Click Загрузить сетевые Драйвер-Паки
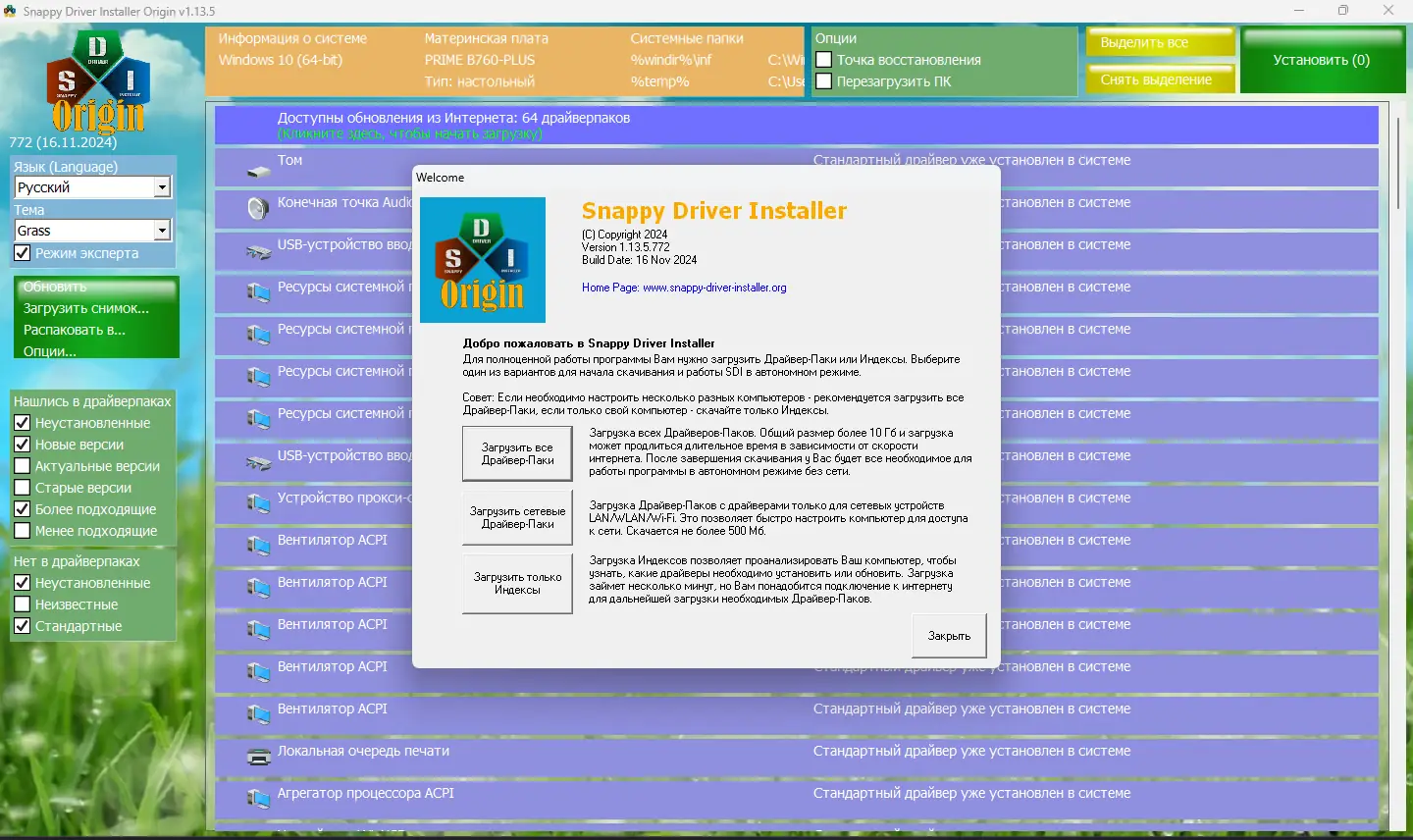1413x840 pixels. point(517,517)
